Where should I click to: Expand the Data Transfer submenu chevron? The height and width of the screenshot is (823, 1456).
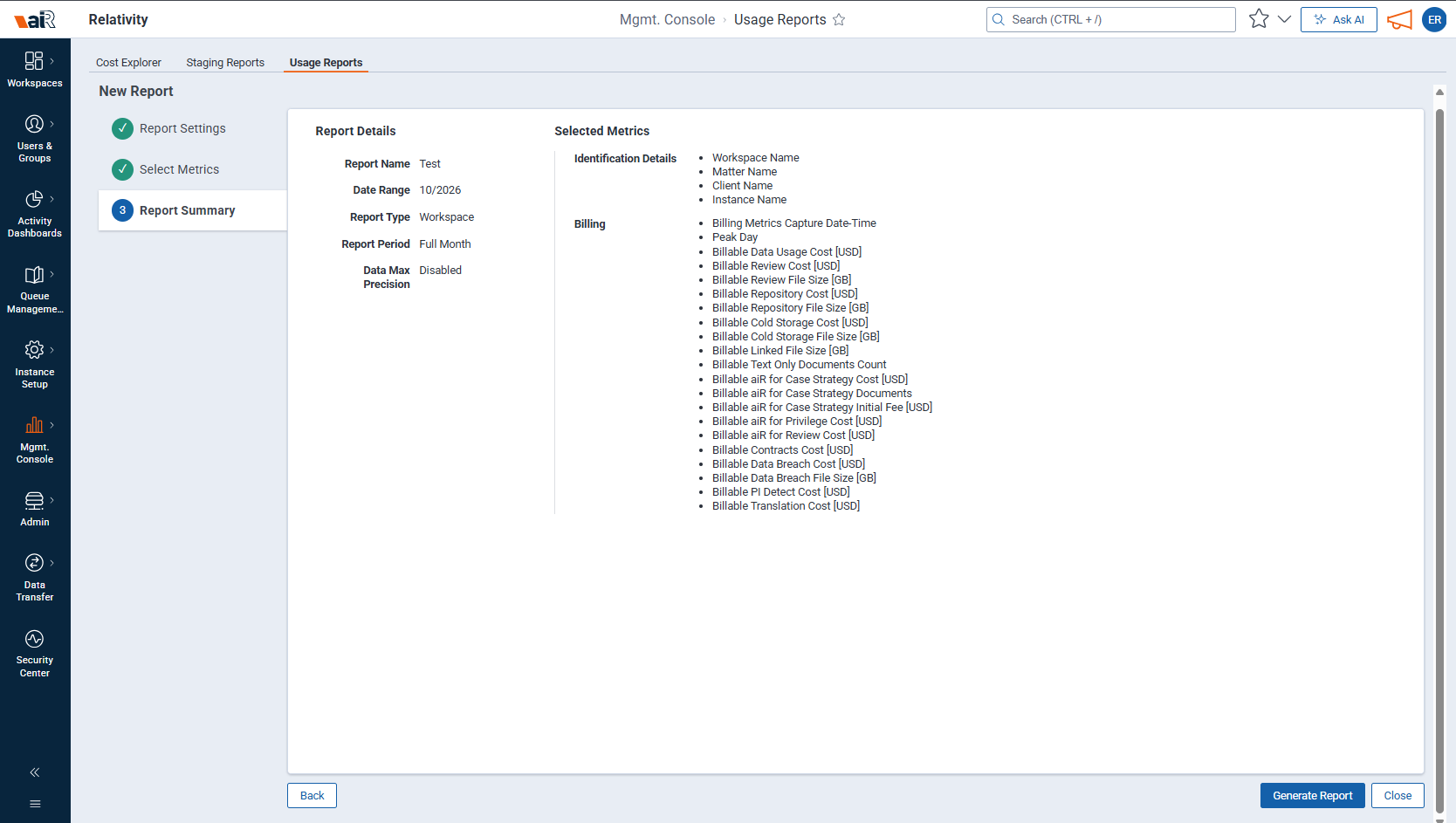click(52, 563)
